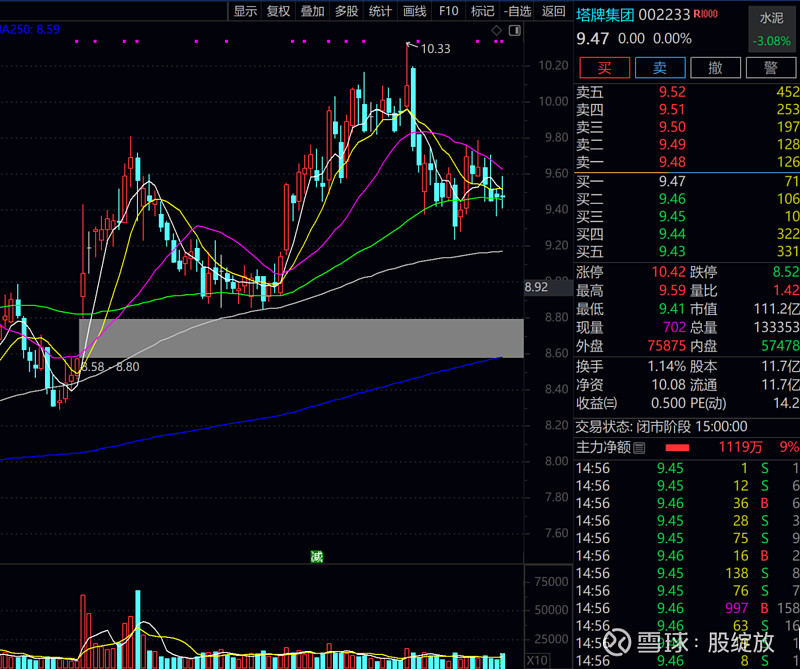Open the 多股 multi-stock view menu
Screen dimensions: 800x669
pos(346,11)
